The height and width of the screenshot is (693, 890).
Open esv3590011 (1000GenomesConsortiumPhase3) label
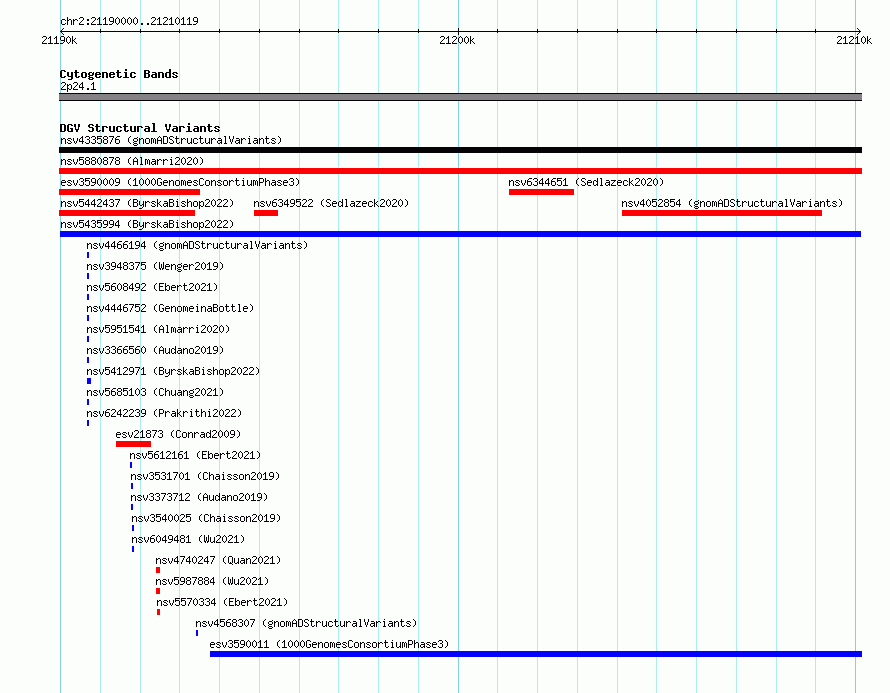(329, 644)
